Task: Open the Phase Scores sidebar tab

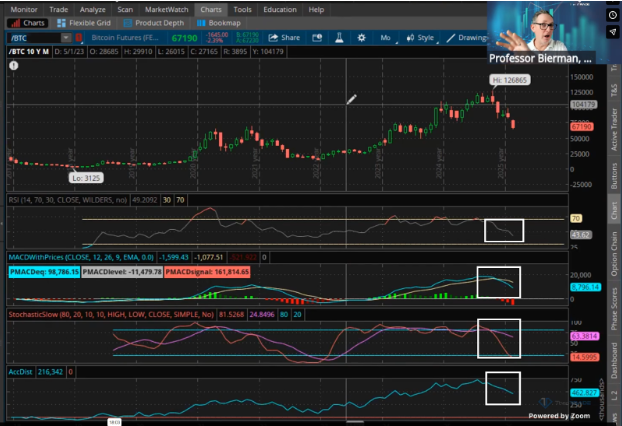Action: pos(614,308)
